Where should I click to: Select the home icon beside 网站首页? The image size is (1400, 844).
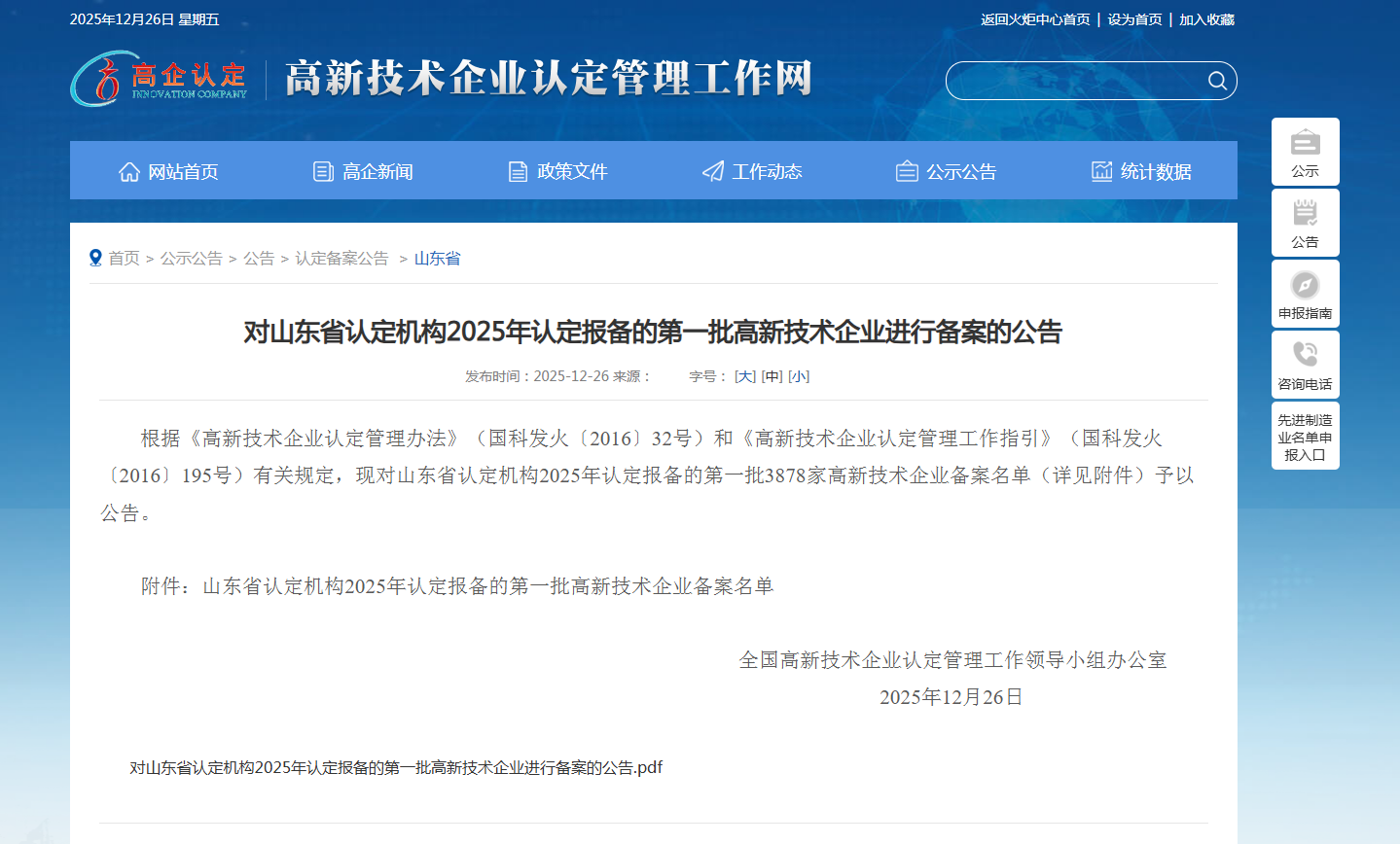click(128, 170)
